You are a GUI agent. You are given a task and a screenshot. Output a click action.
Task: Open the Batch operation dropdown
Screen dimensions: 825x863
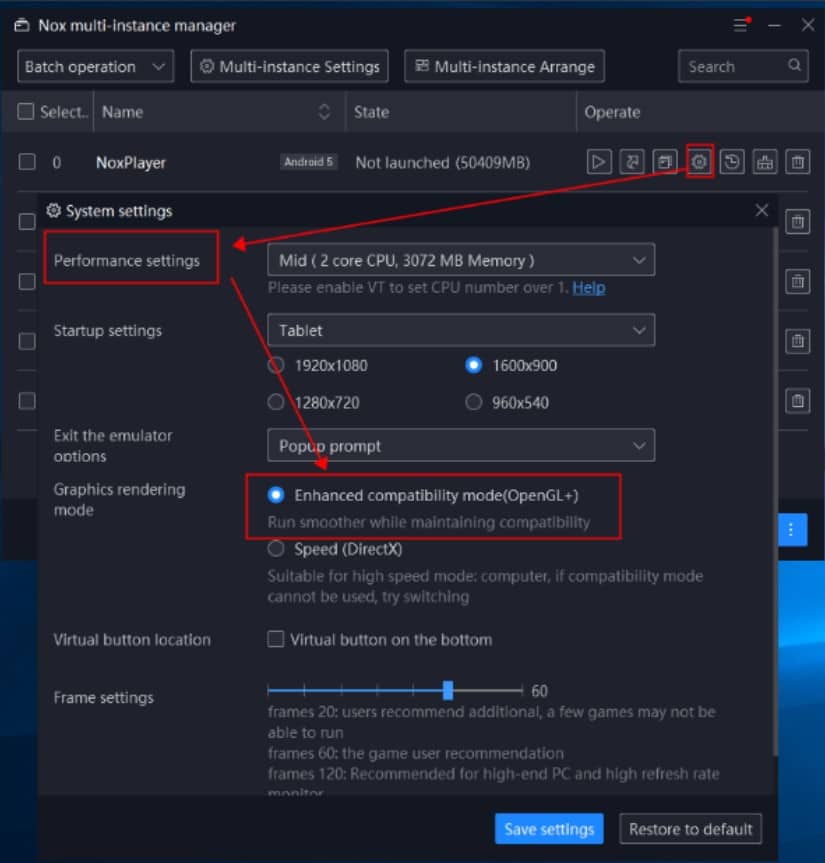[96, 67]
